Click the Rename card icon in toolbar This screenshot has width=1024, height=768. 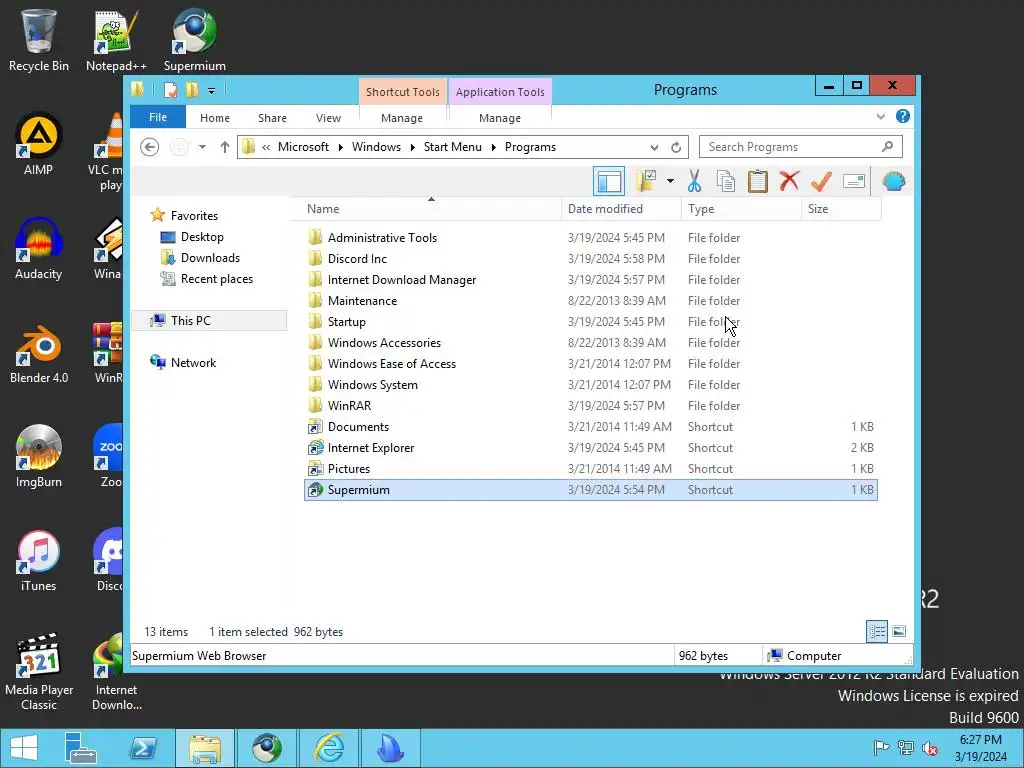(854, 181)
